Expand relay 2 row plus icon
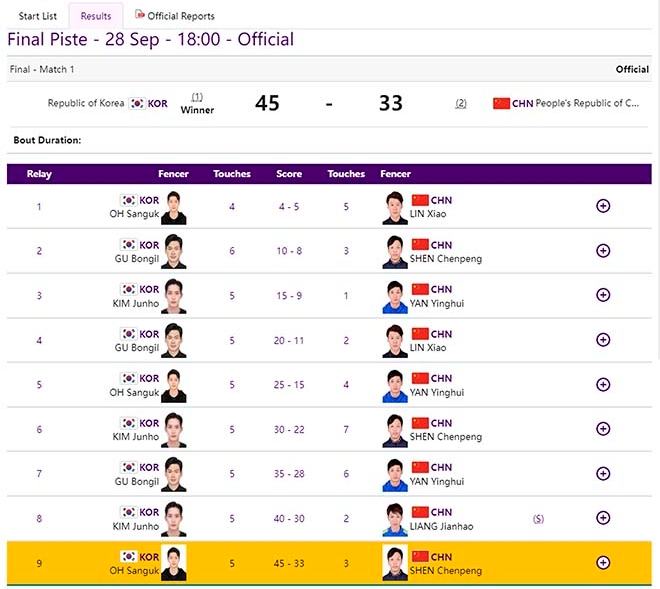This screenshot has height=589, width=660. point(602,250)
